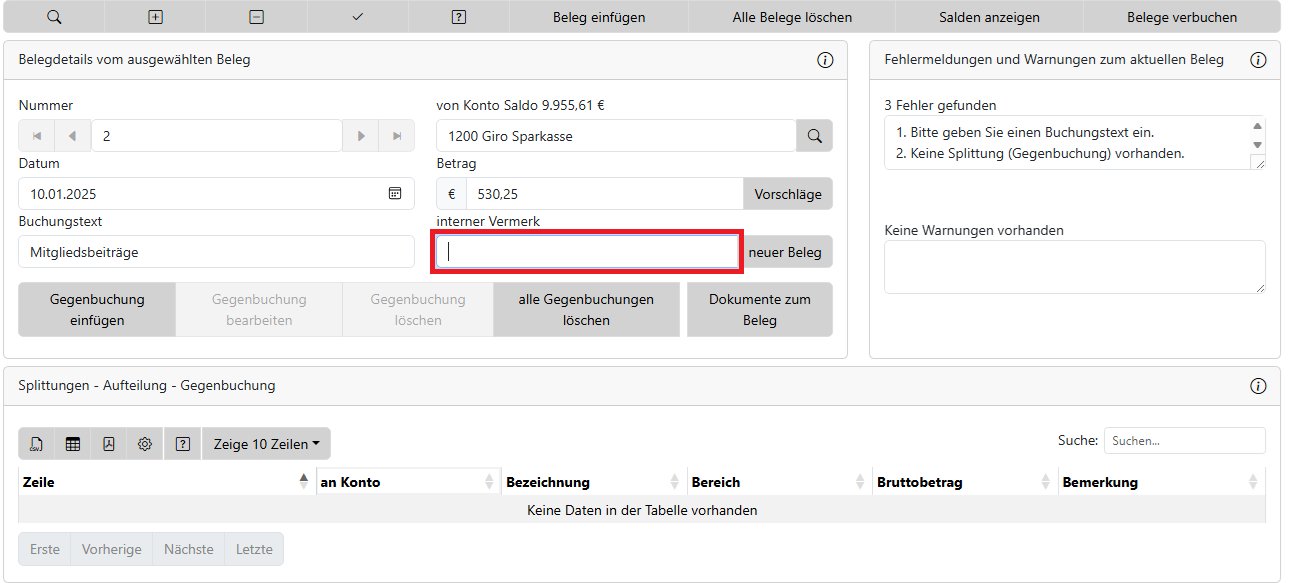This screenshot has width=1296, height=583.
Task: Click the checkmark icon in top toolbar
Action: pos(358,17)
